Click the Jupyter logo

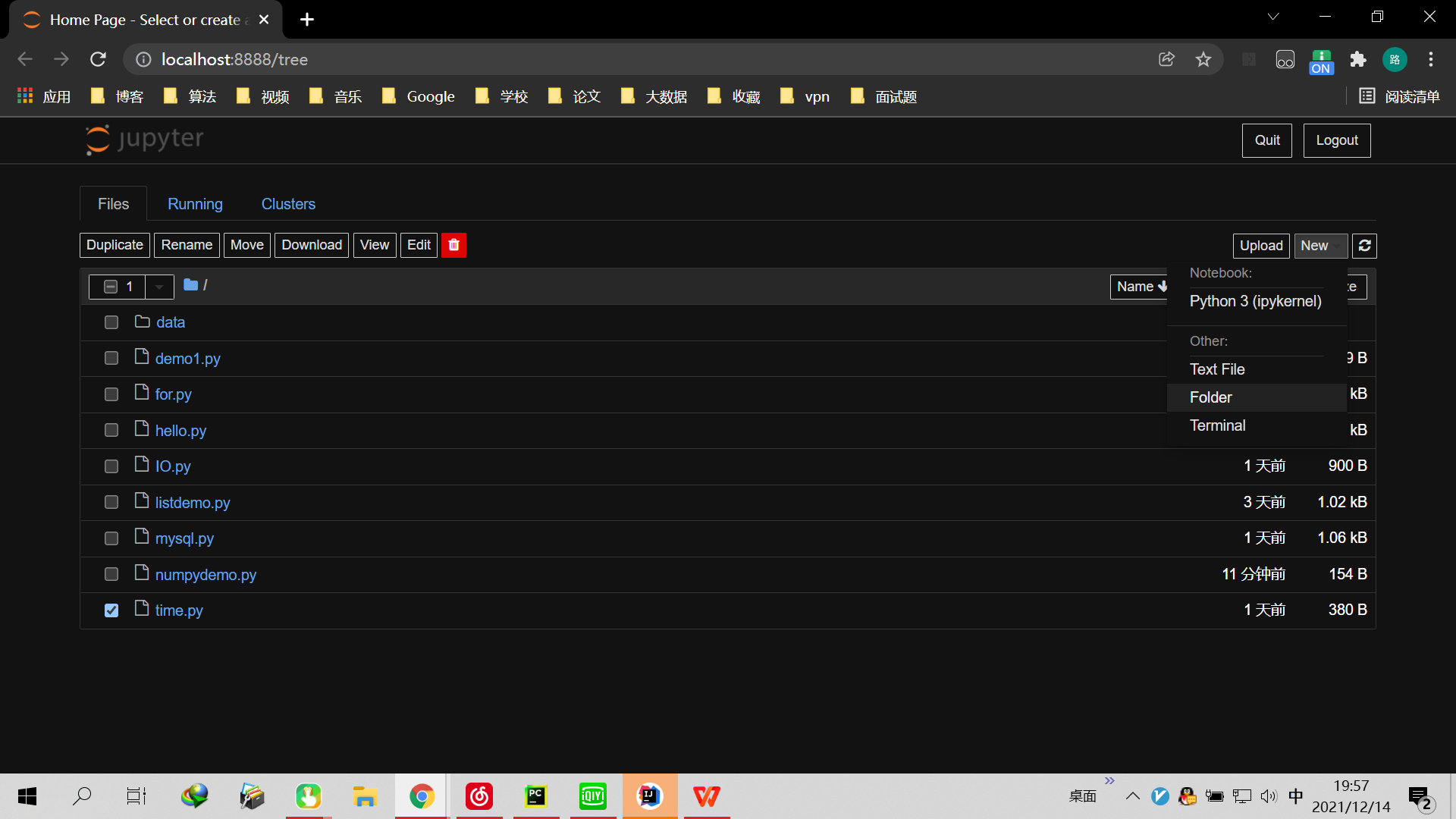(145, 140)
